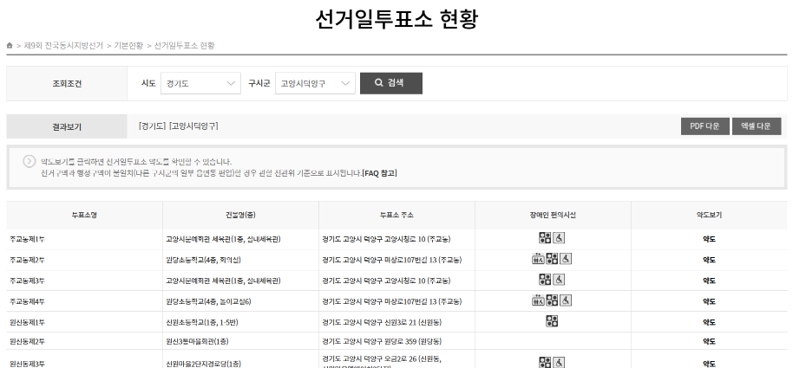
Task: Select the 주교동제3투 polling station name
Action: tap(27, 281)
